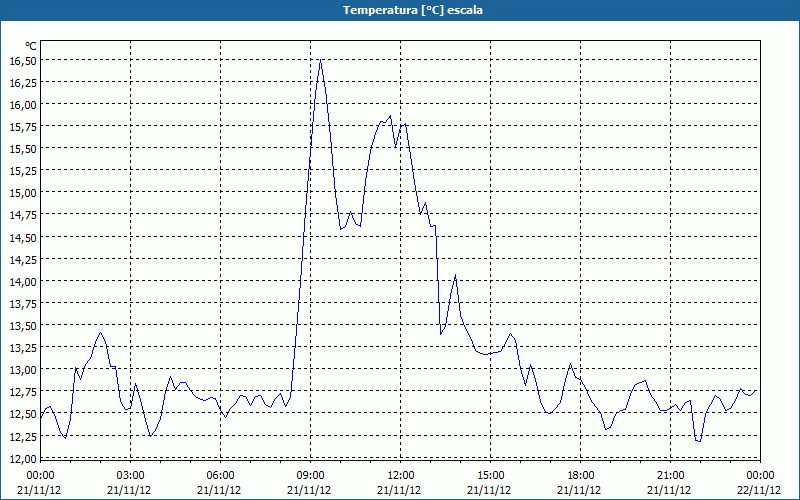800x500 pixels.
Task: Select the 00:00 label above the 22/11/12 date
Action: tap(760, 476)
